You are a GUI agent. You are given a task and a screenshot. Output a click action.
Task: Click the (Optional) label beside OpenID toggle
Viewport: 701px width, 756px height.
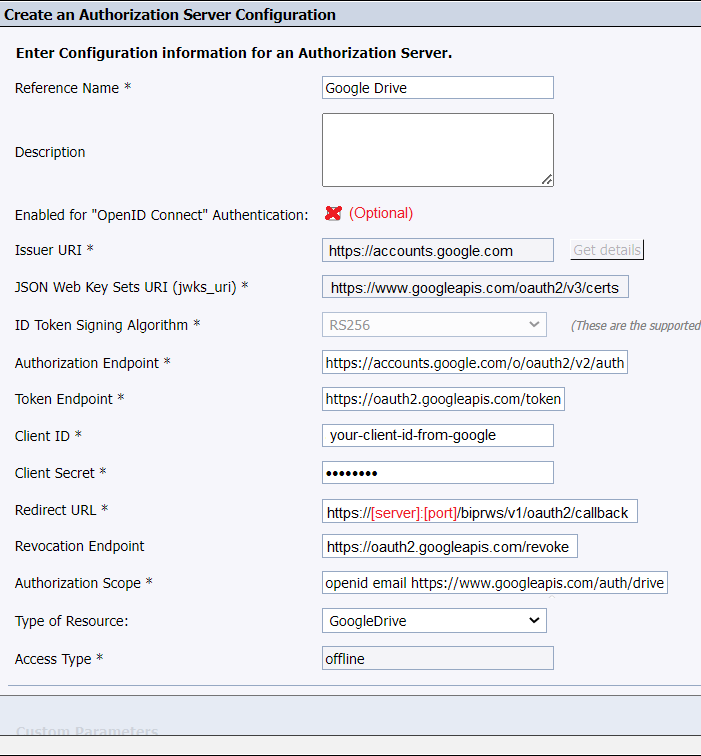tap(381, 213)
